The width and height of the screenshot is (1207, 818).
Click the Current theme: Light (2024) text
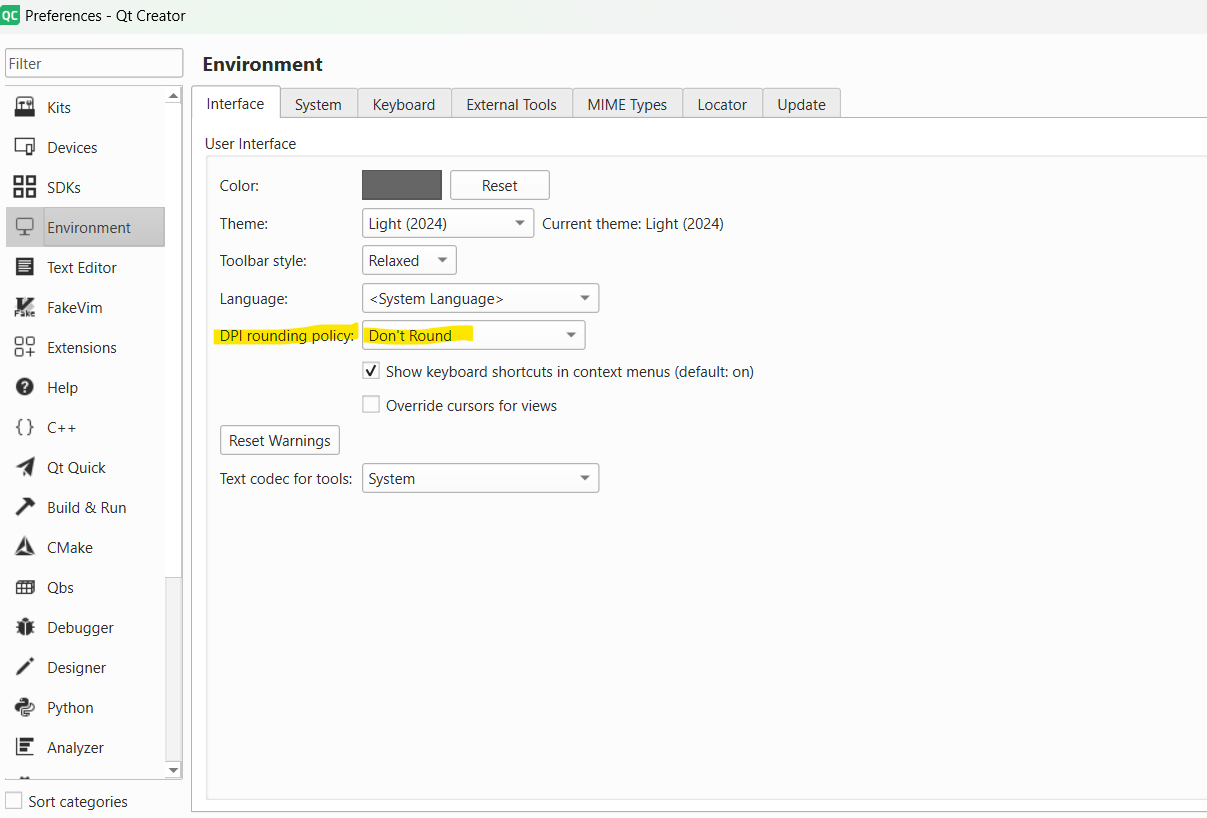point(633,224)
